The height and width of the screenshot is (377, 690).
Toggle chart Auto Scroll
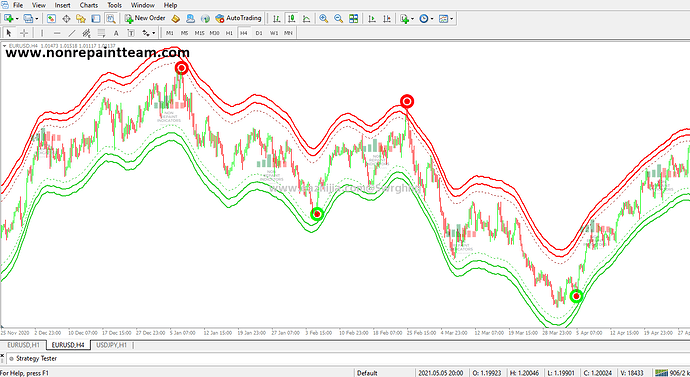coord(372,18)
